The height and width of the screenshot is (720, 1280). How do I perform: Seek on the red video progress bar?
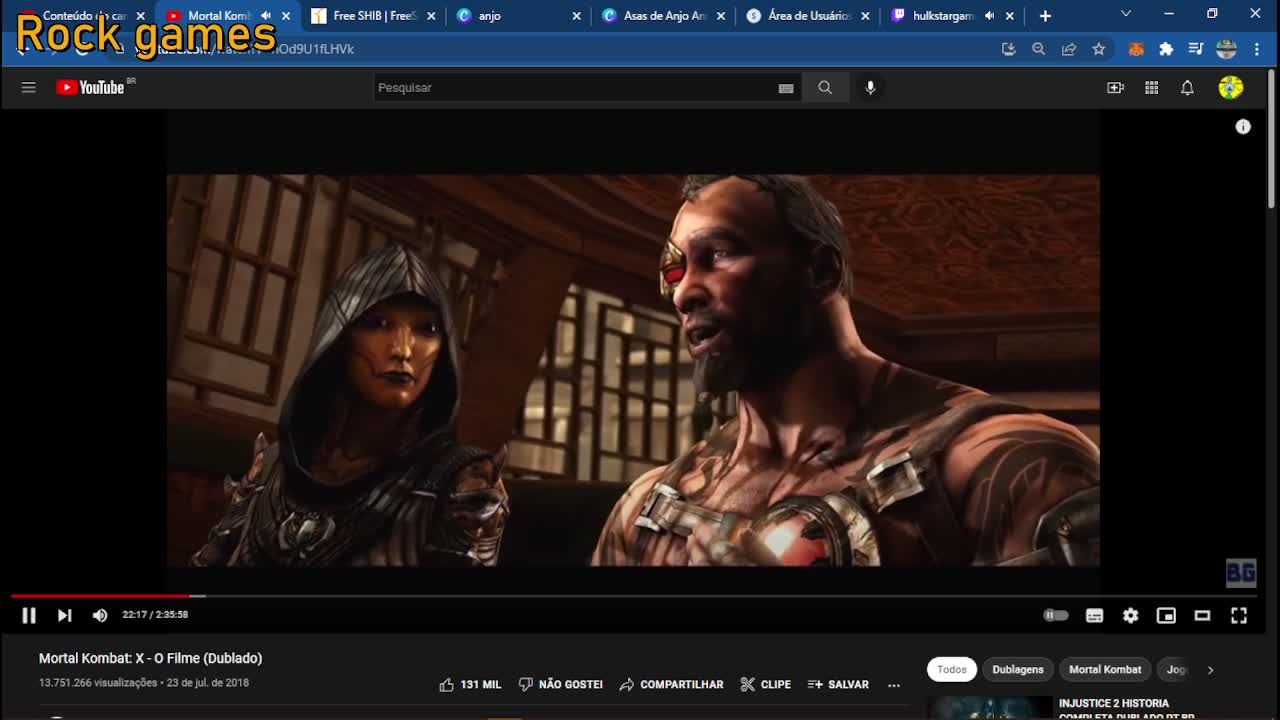(x=633, y=596)
